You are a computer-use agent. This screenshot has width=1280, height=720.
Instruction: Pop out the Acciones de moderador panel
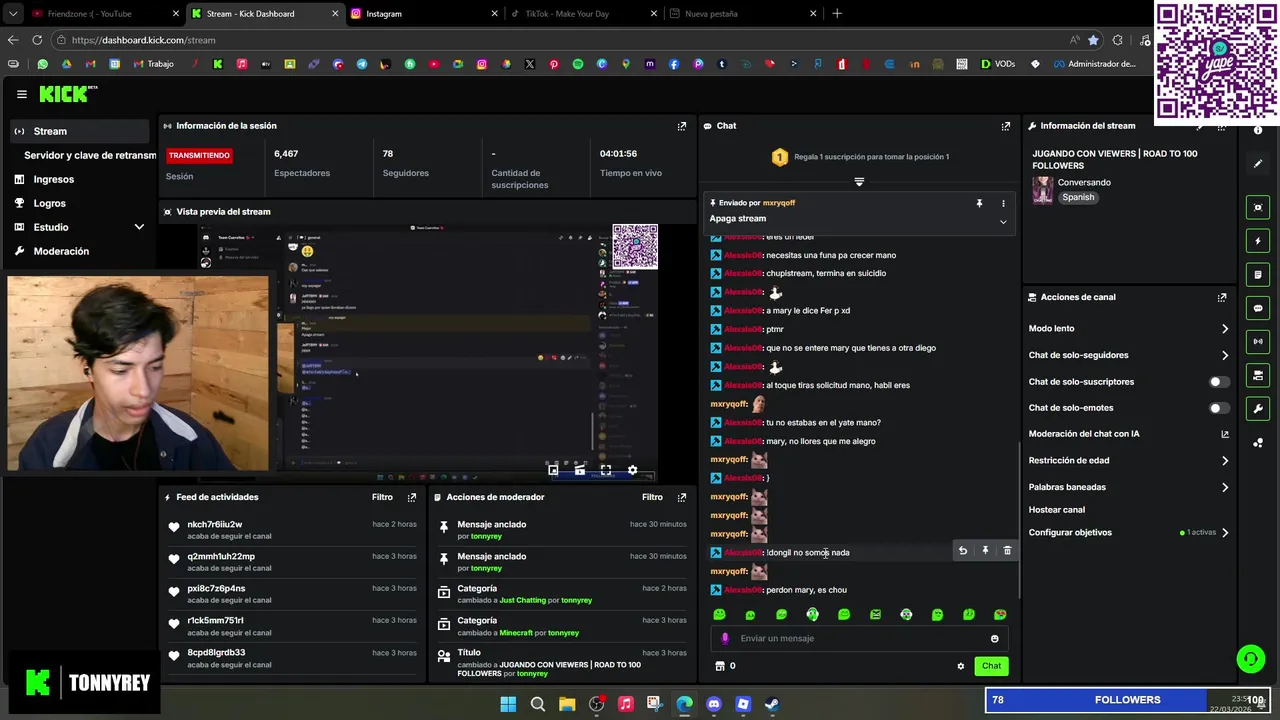682,497
